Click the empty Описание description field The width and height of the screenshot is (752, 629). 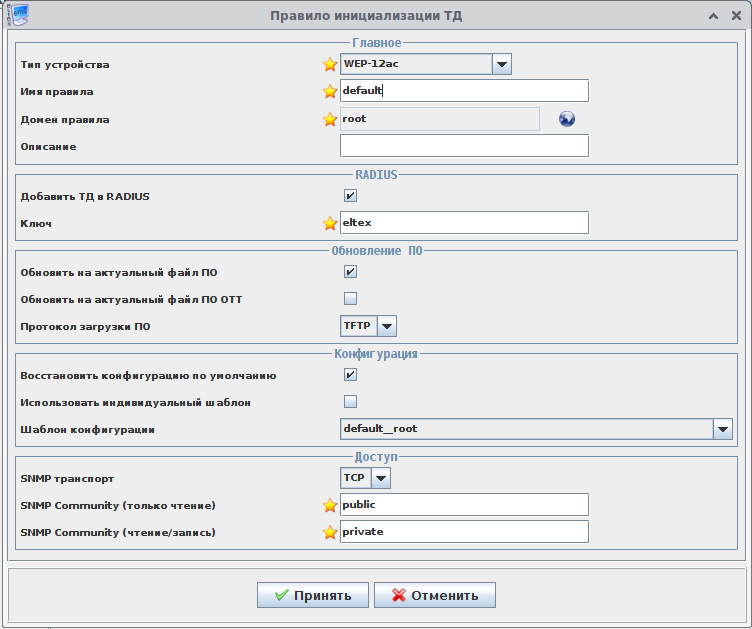pos(464,147)
